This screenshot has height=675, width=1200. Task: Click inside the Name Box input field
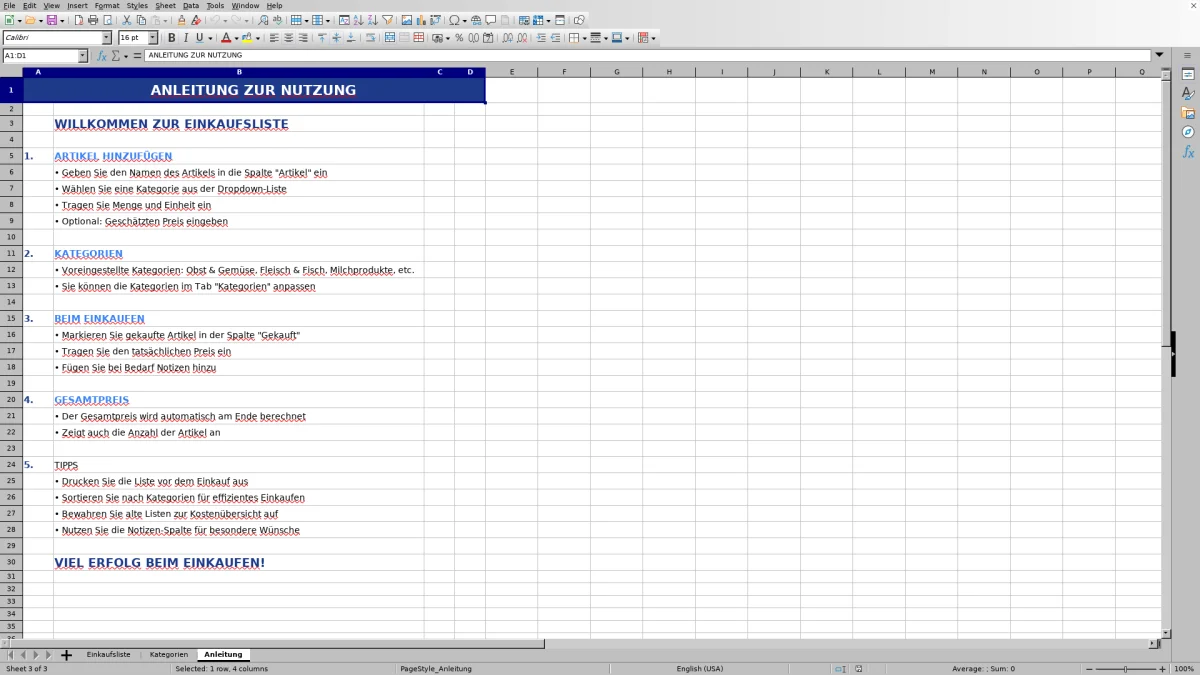coord(40,56)
